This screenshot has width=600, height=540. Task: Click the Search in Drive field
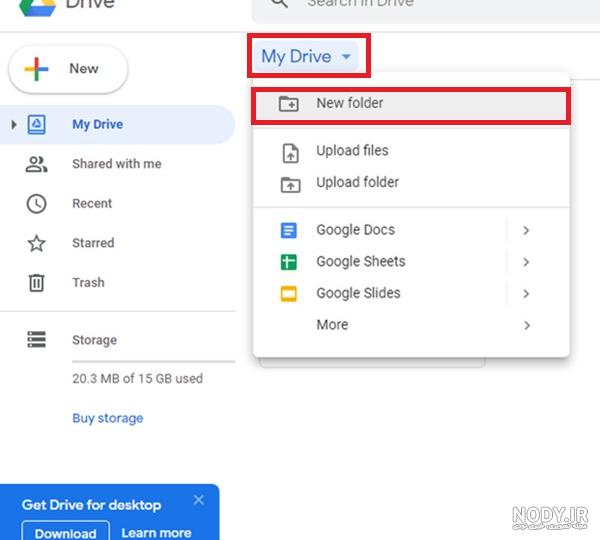coord(425,9)
